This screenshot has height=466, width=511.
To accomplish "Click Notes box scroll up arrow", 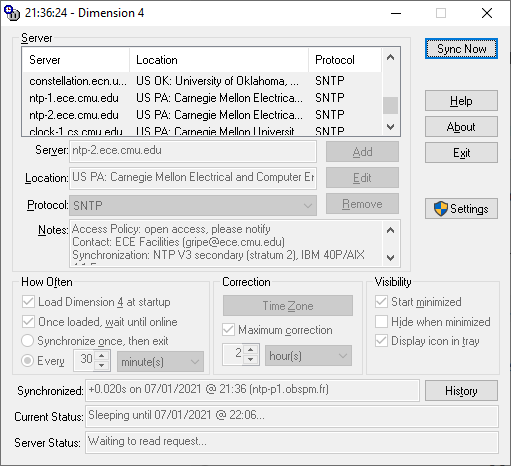I will [390, 230].
